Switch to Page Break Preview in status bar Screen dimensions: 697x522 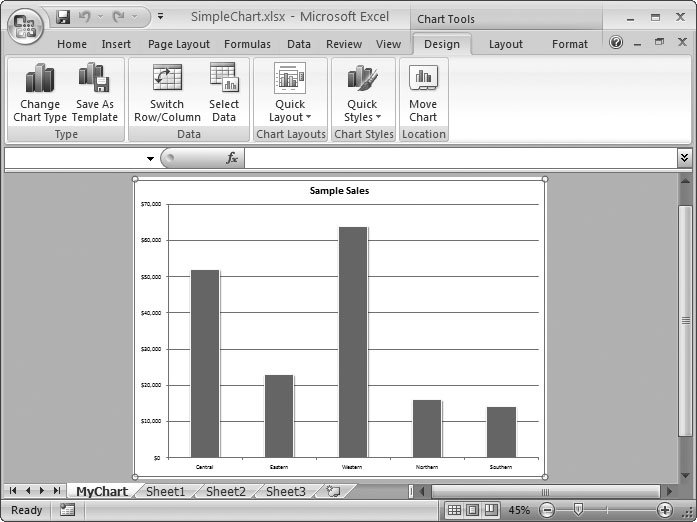[x=491, y=510]
